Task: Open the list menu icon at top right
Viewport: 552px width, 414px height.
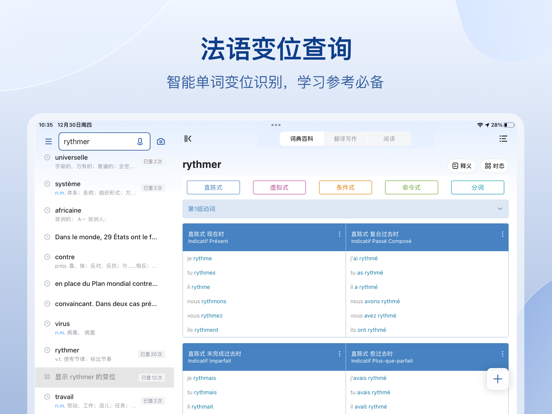Action: (x=503, y=139)
